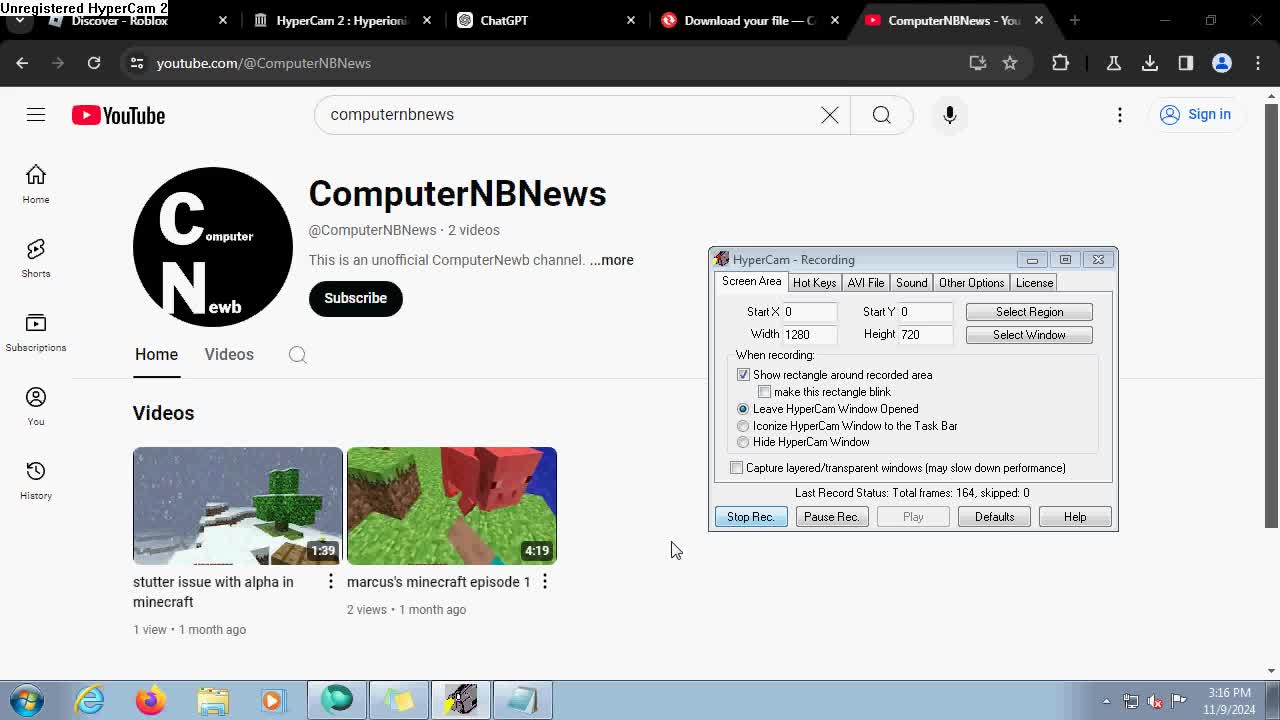Click Pause Rec. button
Screen dimensions: 1280x720
832,517
